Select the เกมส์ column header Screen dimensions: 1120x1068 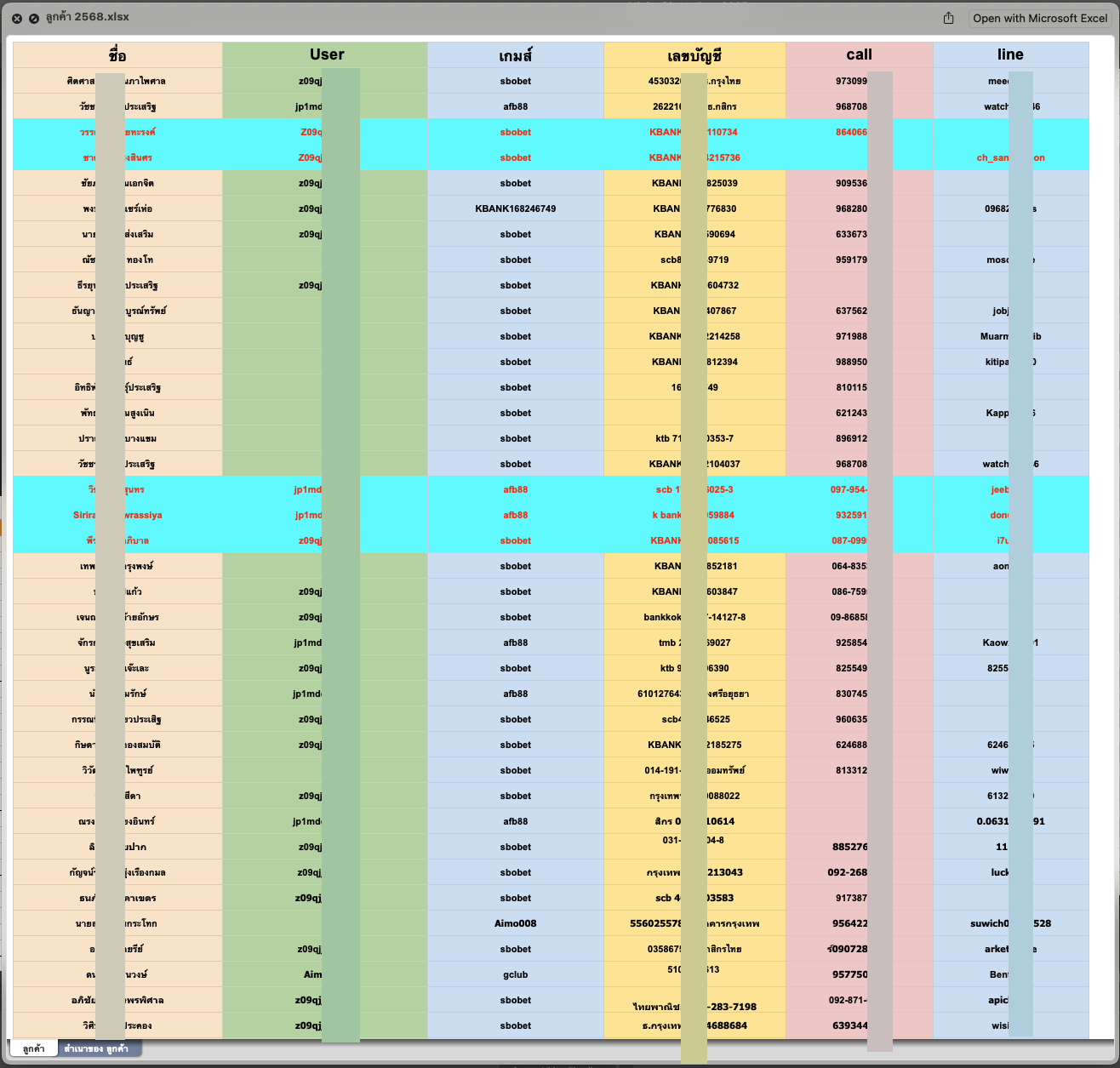[516, 55]
